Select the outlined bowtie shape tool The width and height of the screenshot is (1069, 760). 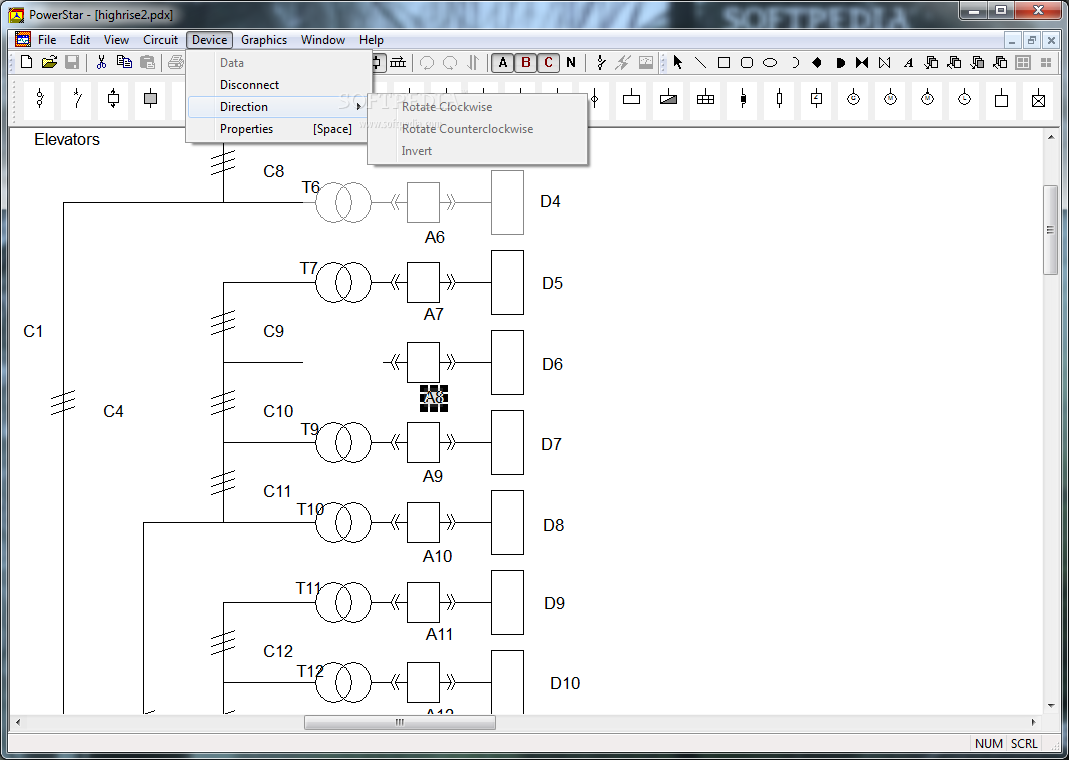click(885, 63)
